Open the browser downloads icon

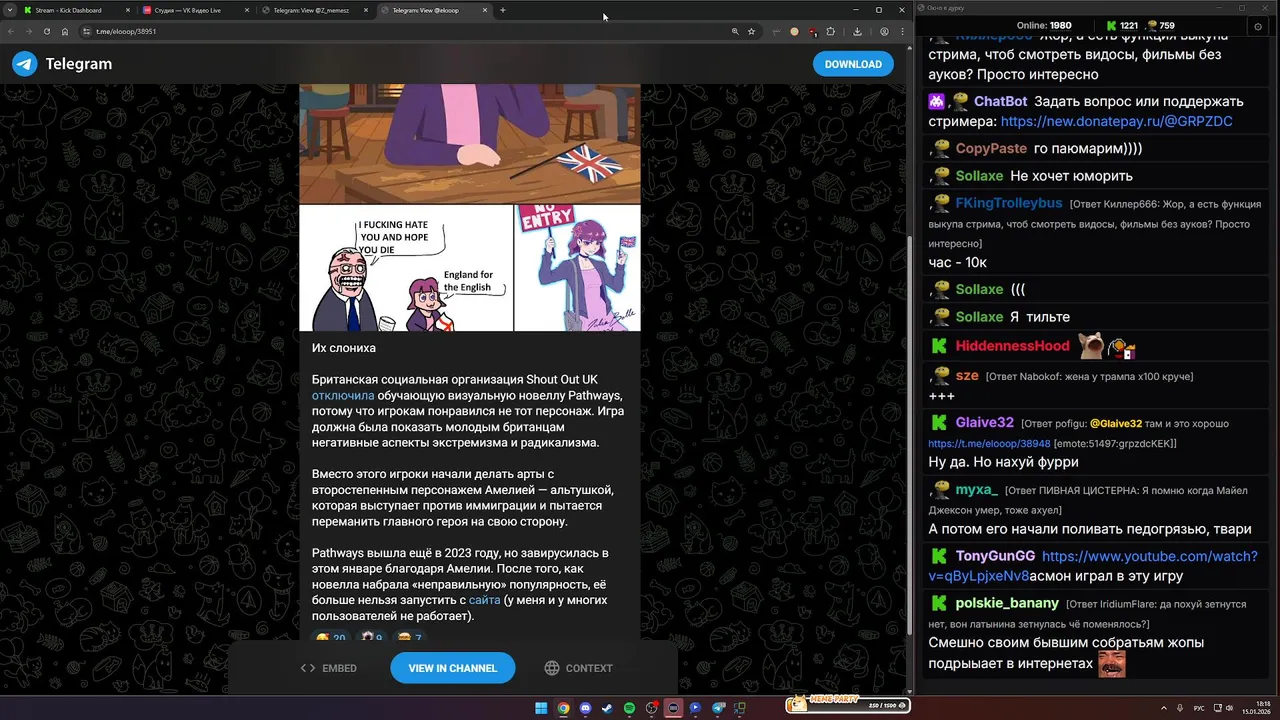(857, 31)
